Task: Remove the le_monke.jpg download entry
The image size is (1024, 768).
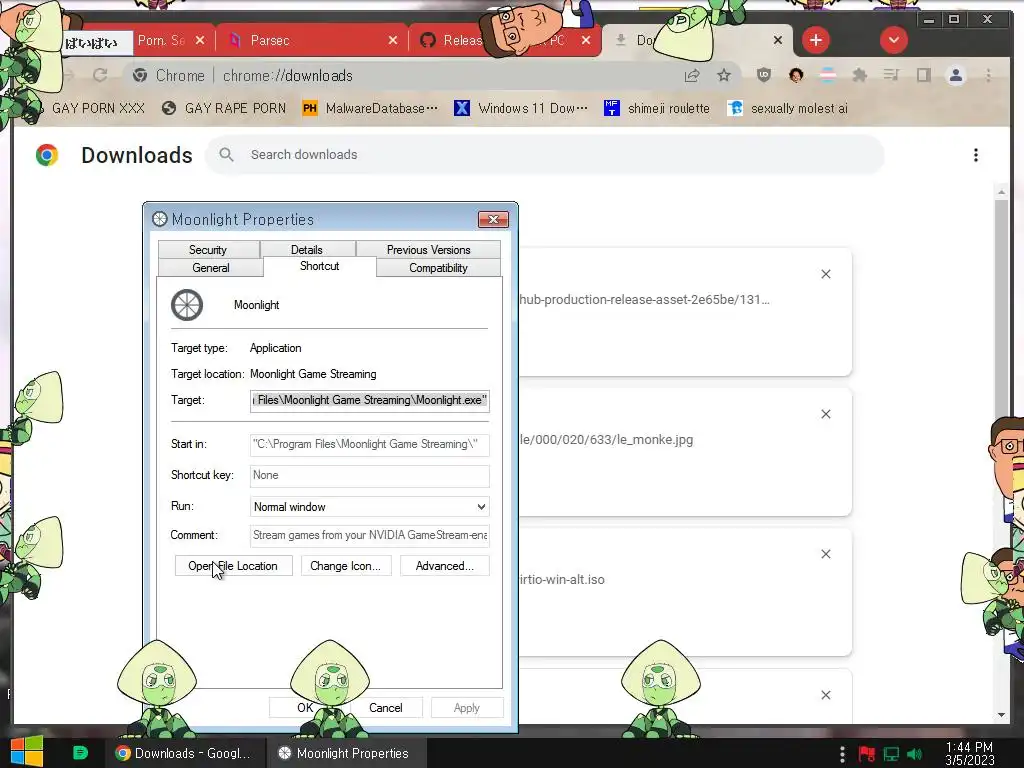Action: click(825, 414)
